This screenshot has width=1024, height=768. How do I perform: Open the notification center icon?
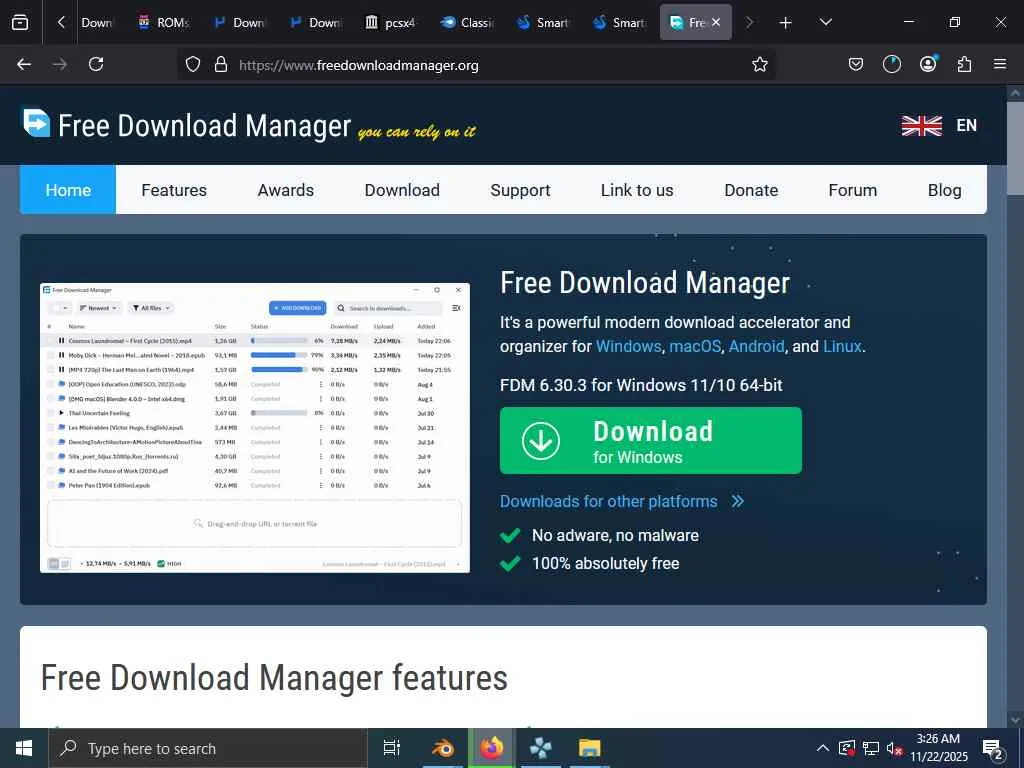point(993,749)
